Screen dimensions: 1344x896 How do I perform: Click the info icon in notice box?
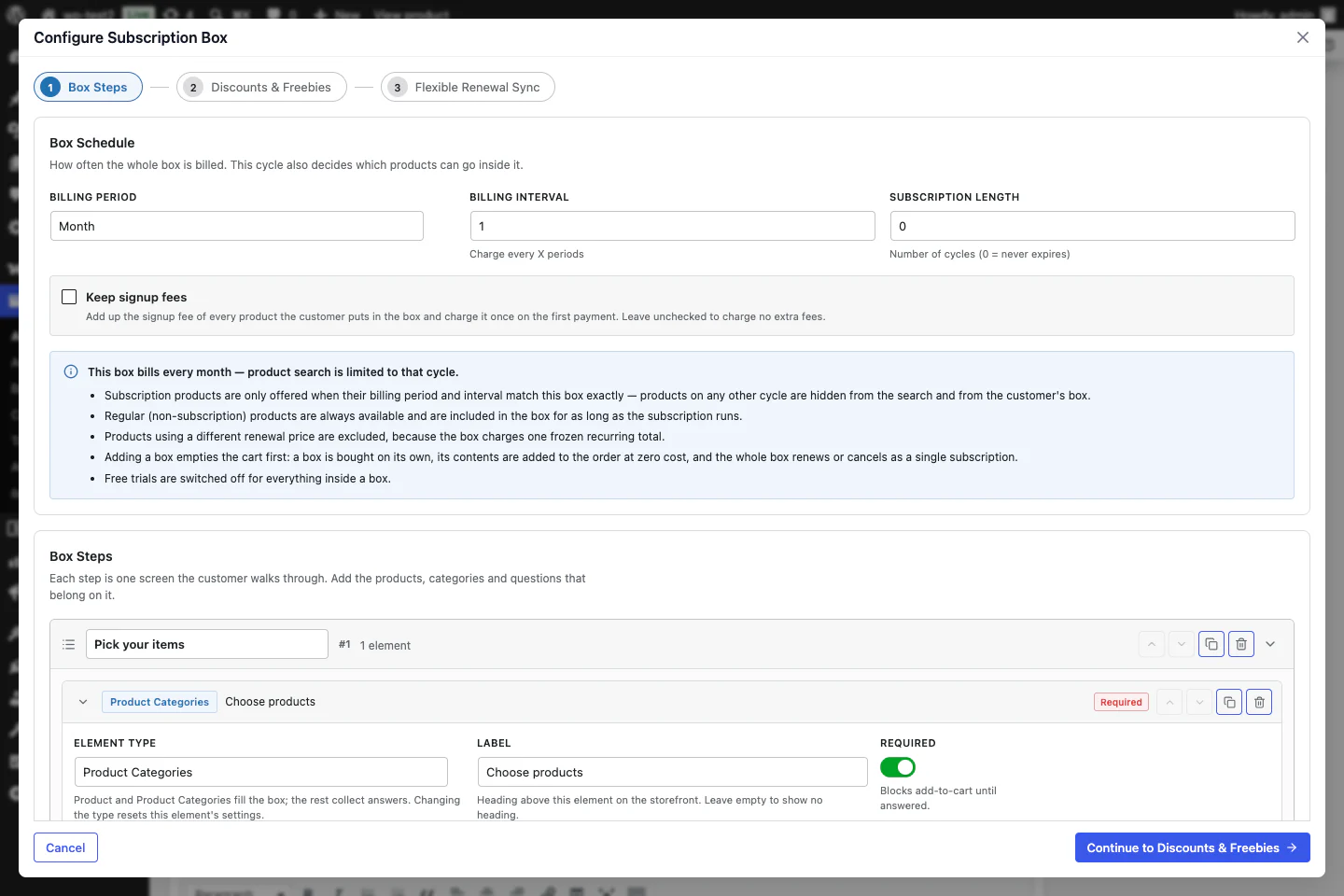pyautogui.click(x=71, y=371)
